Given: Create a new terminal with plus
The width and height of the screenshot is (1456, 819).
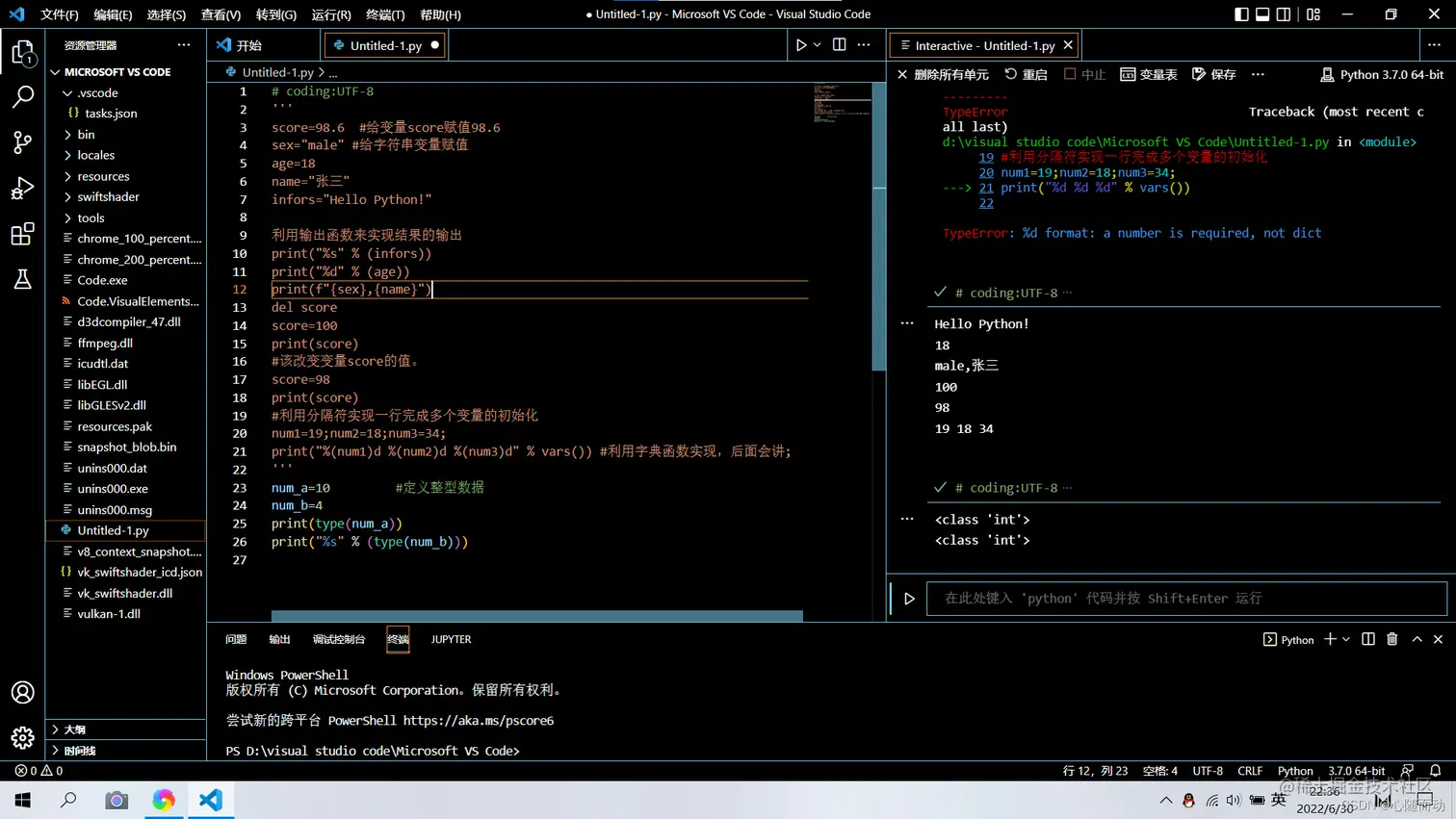Looking at the screenshot, I should [1330, 639].
